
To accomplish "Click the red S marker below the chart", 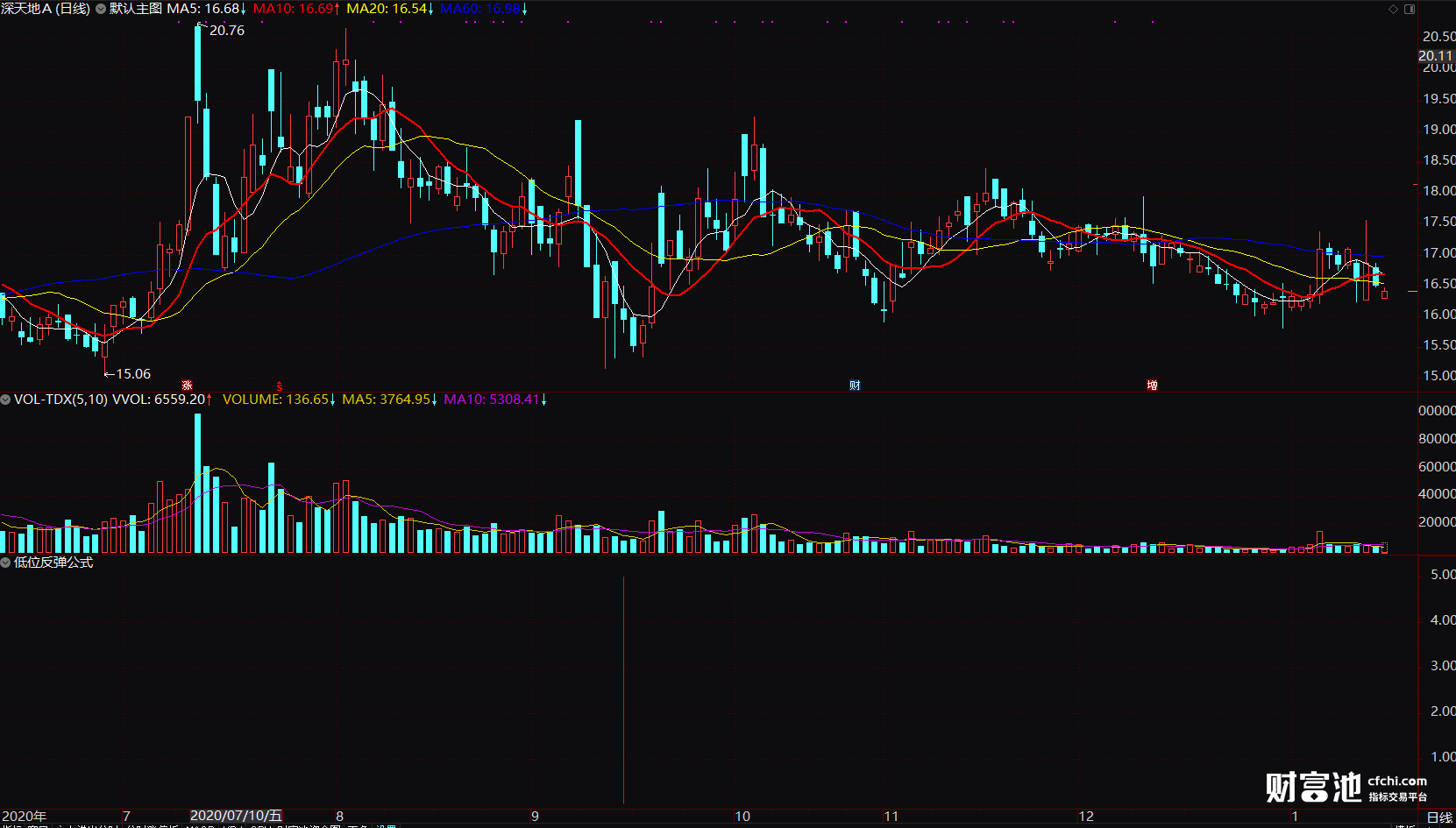I will point(280,386).
